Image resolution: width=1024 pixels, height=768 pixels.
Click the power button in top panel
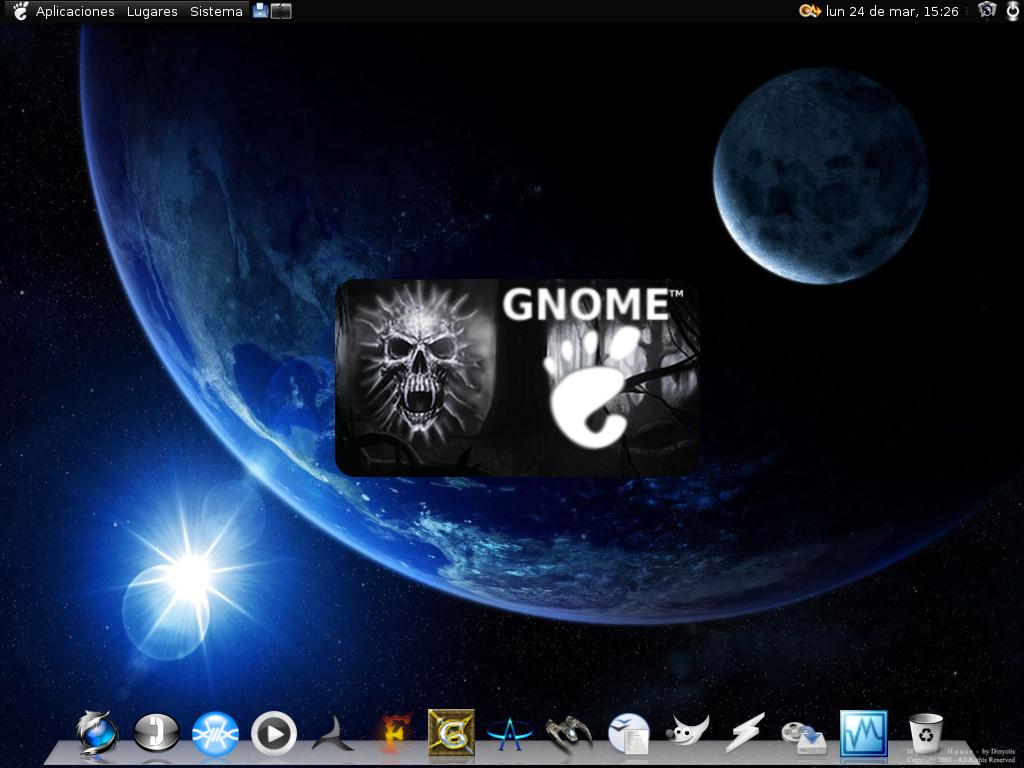[1012, 10]
